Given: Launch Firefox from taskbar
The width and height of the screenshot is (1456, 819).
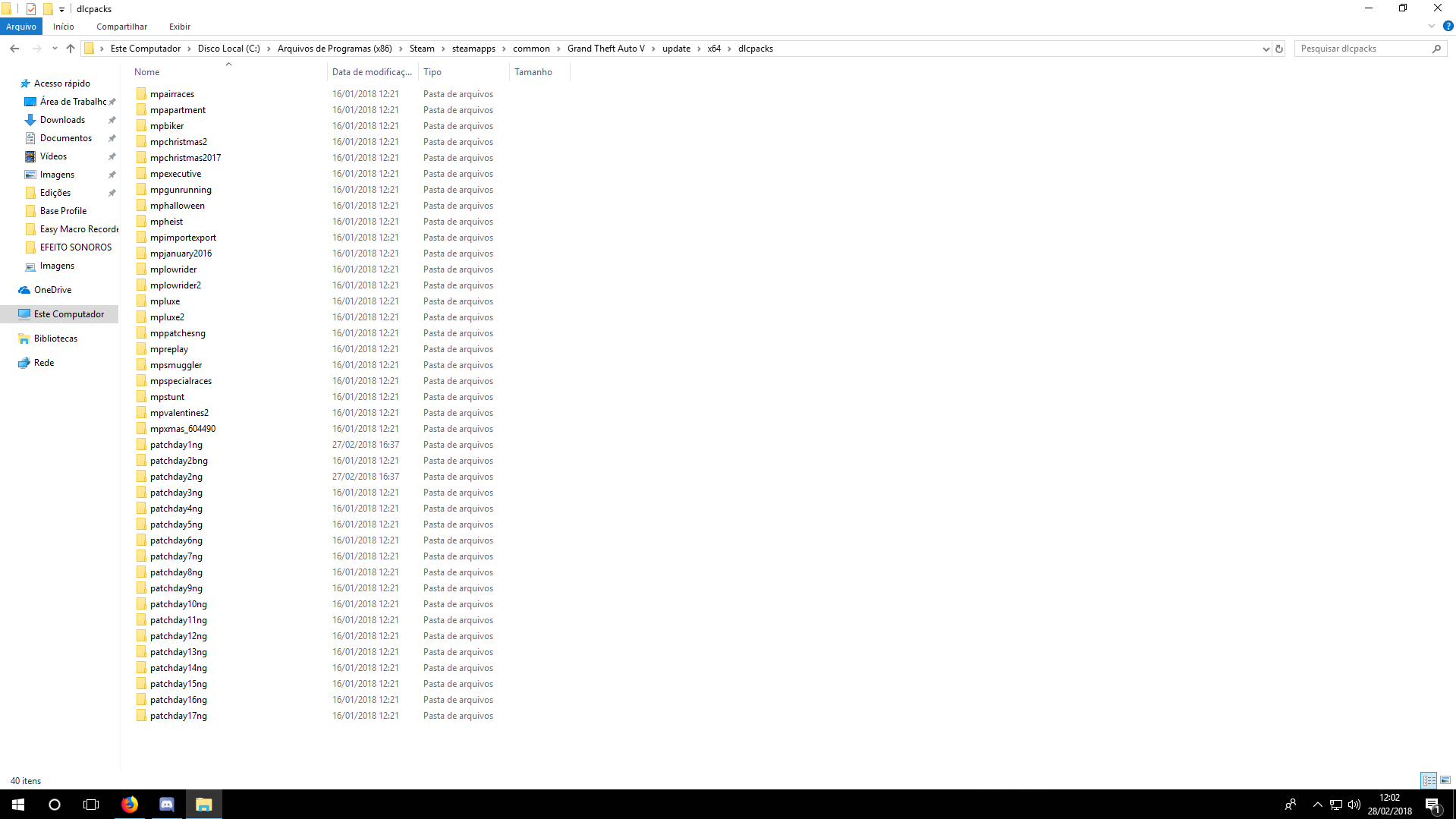Looking at the screenshot, I should point(130,805).
